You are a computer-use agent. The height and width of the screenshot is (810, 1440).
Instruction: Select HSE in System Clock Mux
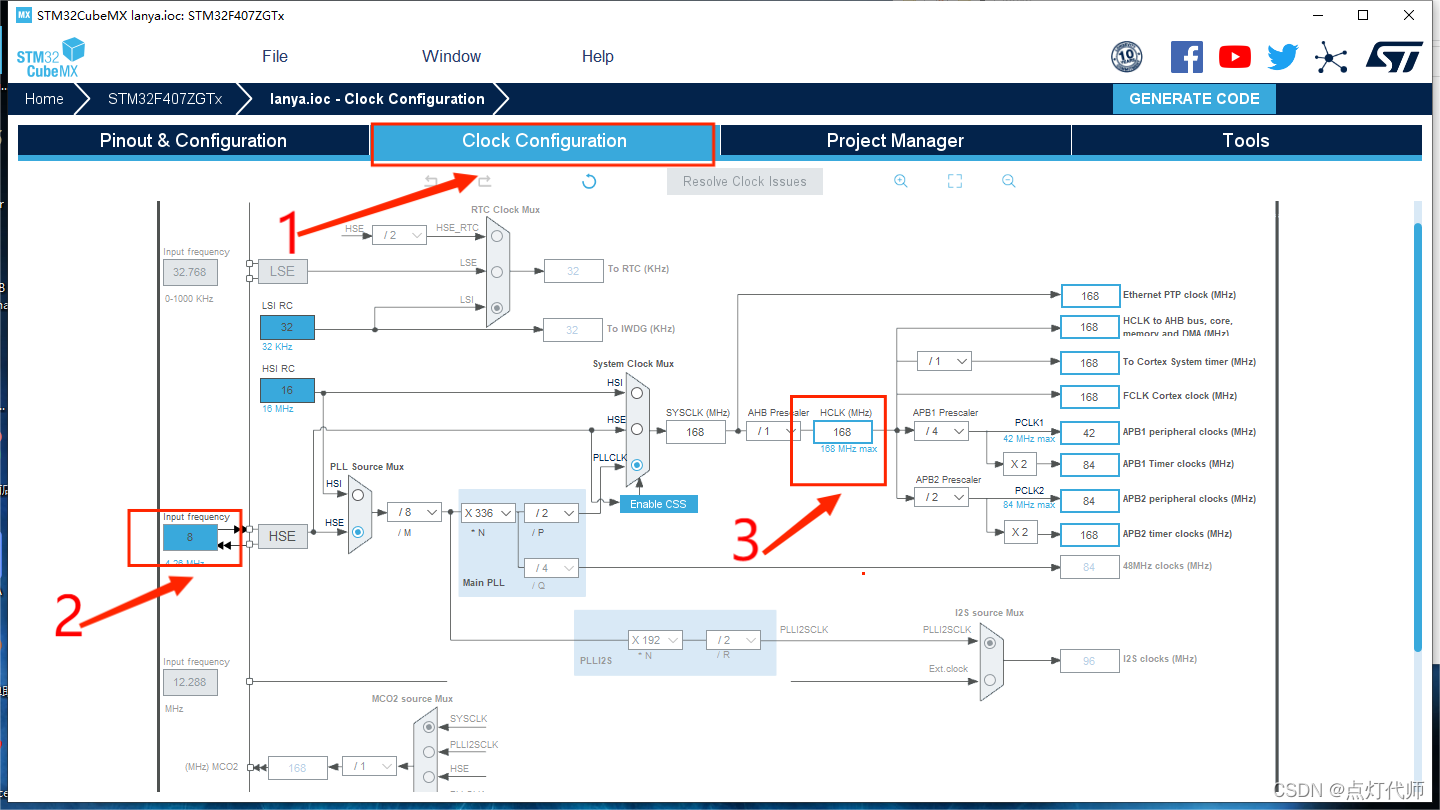pyautogui.click(x=636, y=429)
